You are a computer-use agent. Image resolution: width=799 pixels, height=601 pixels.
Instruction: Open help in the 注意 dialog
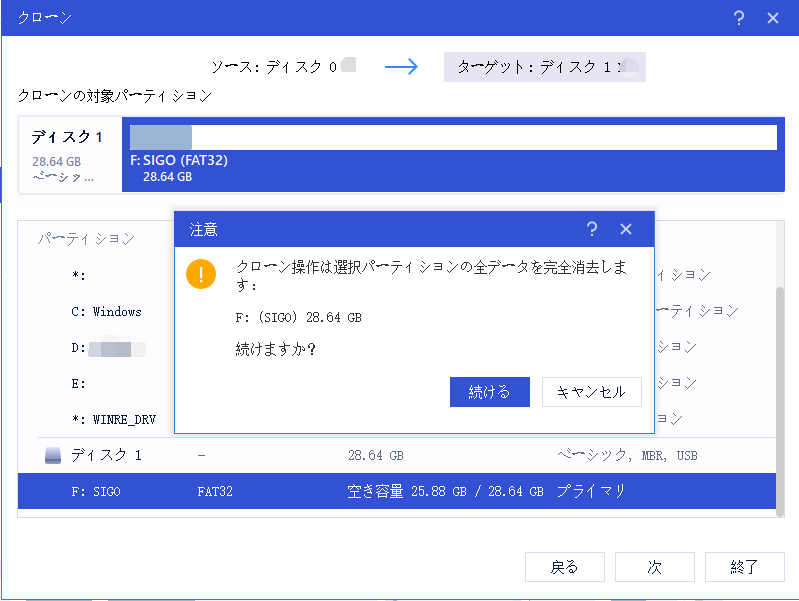pyautogui.click(x=592, y=229)
